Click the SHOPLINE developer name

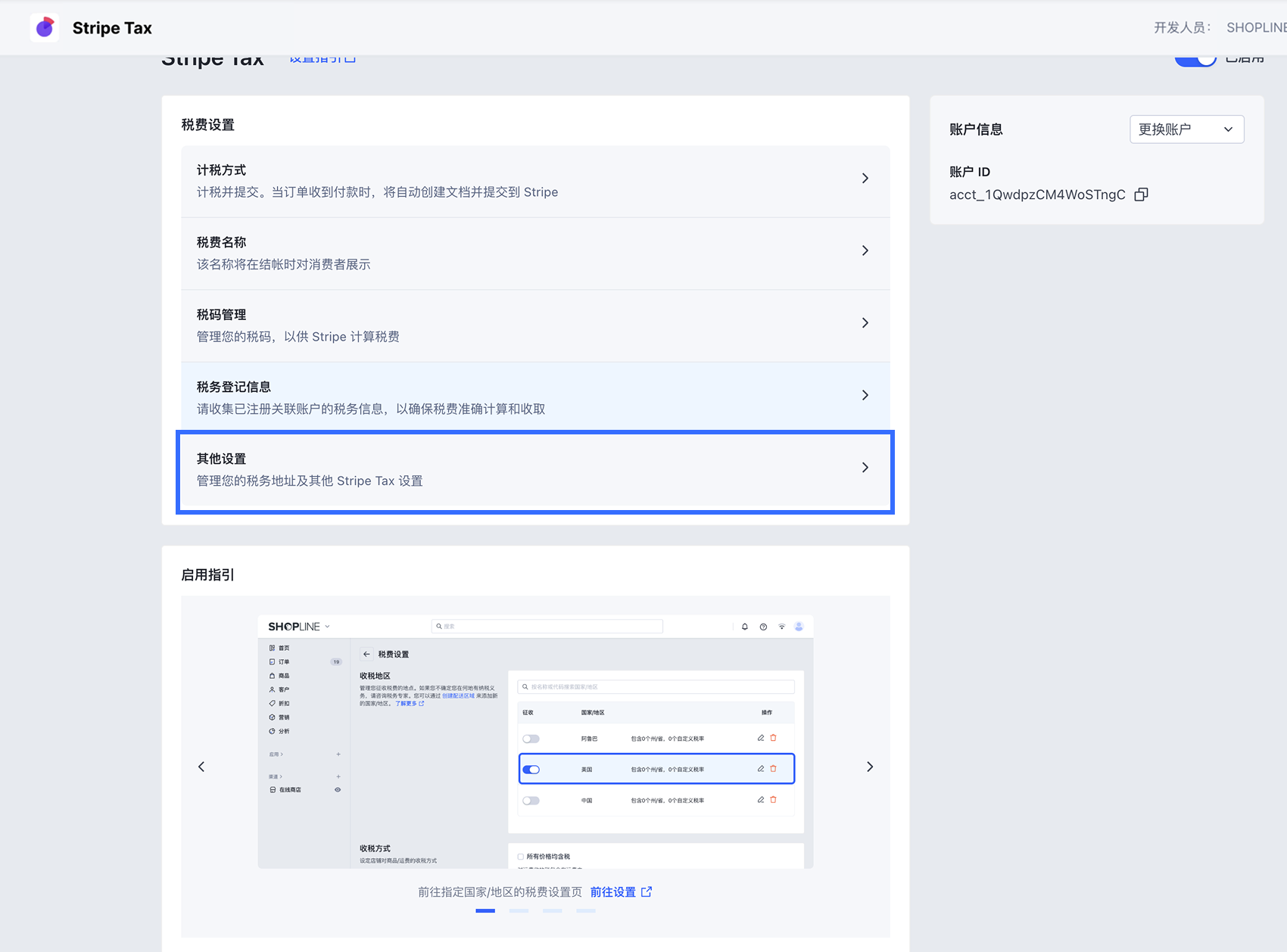(1257, 27)
